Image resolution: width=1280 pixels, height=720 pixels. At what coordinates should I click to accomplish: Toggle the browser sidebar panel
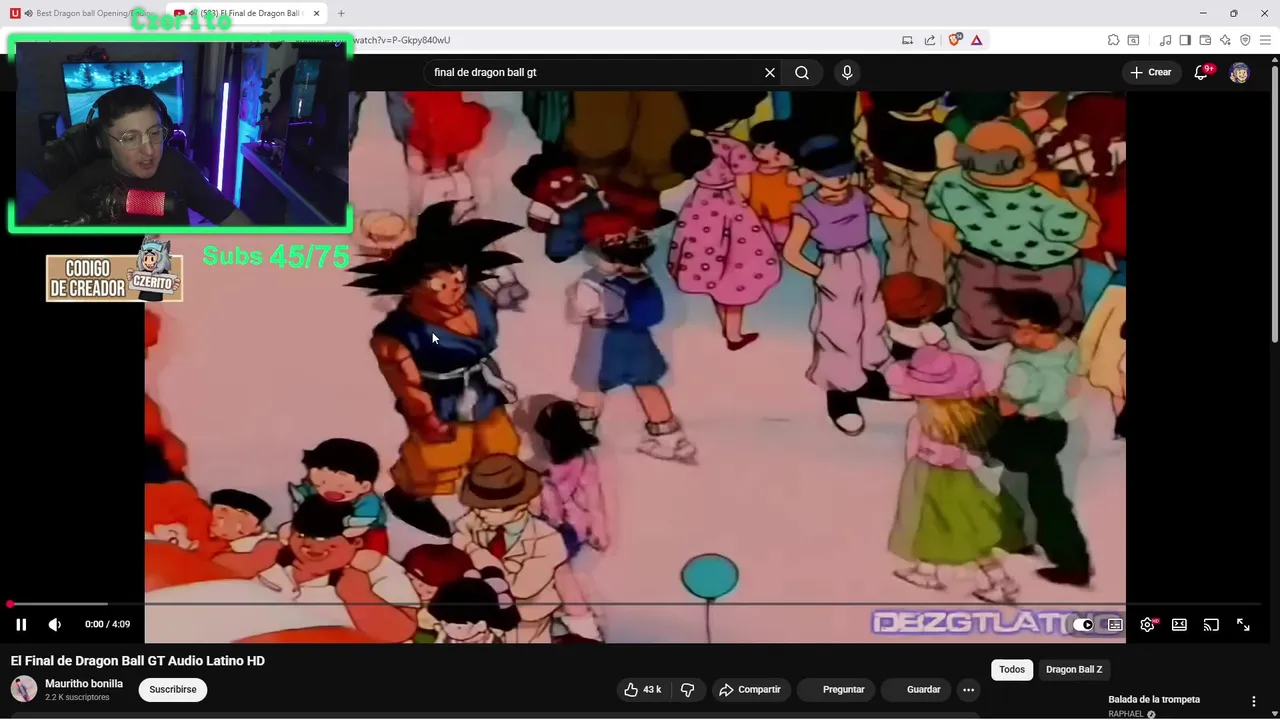1185,40
